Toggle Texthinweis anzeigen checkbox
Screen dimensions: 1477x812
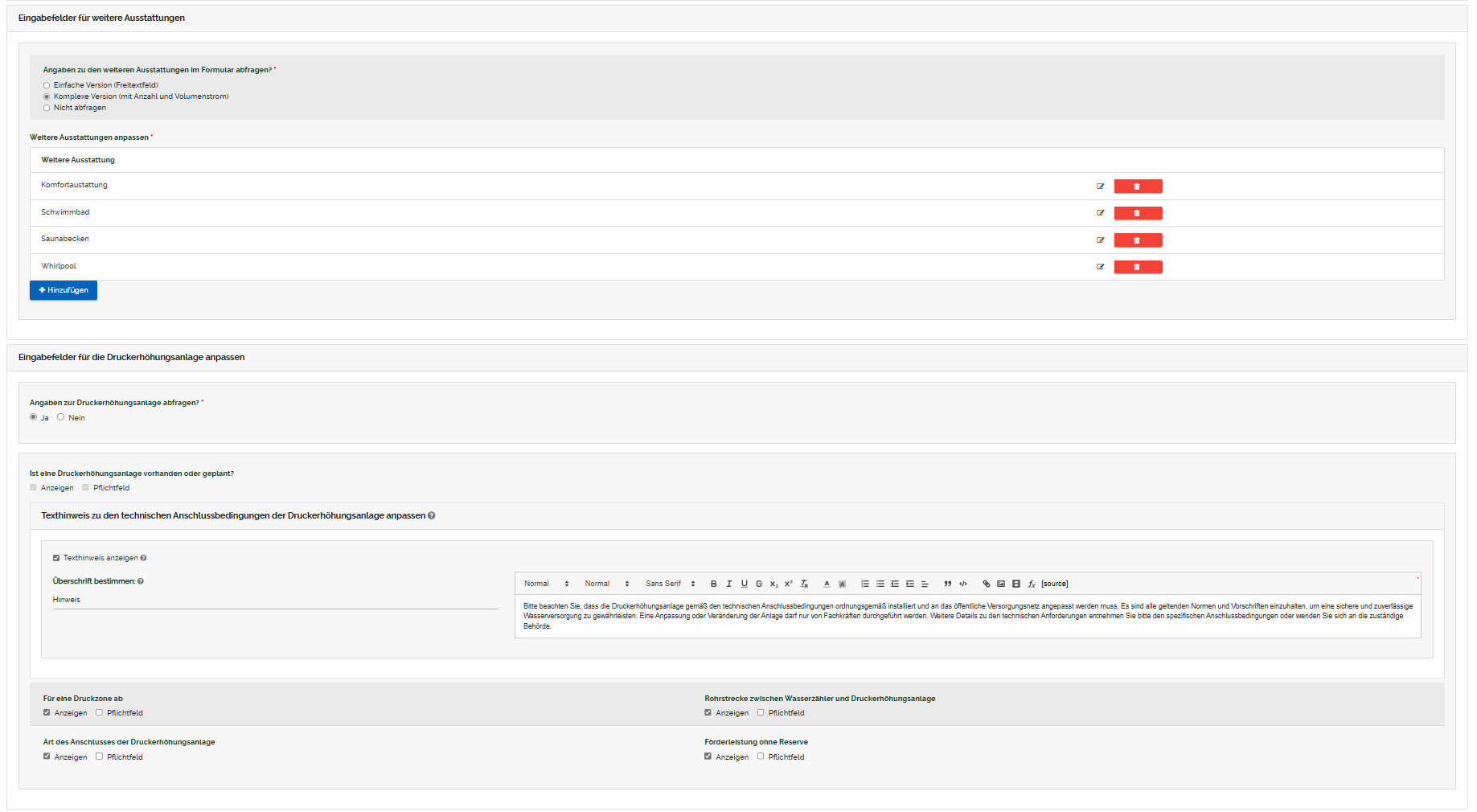56,558
